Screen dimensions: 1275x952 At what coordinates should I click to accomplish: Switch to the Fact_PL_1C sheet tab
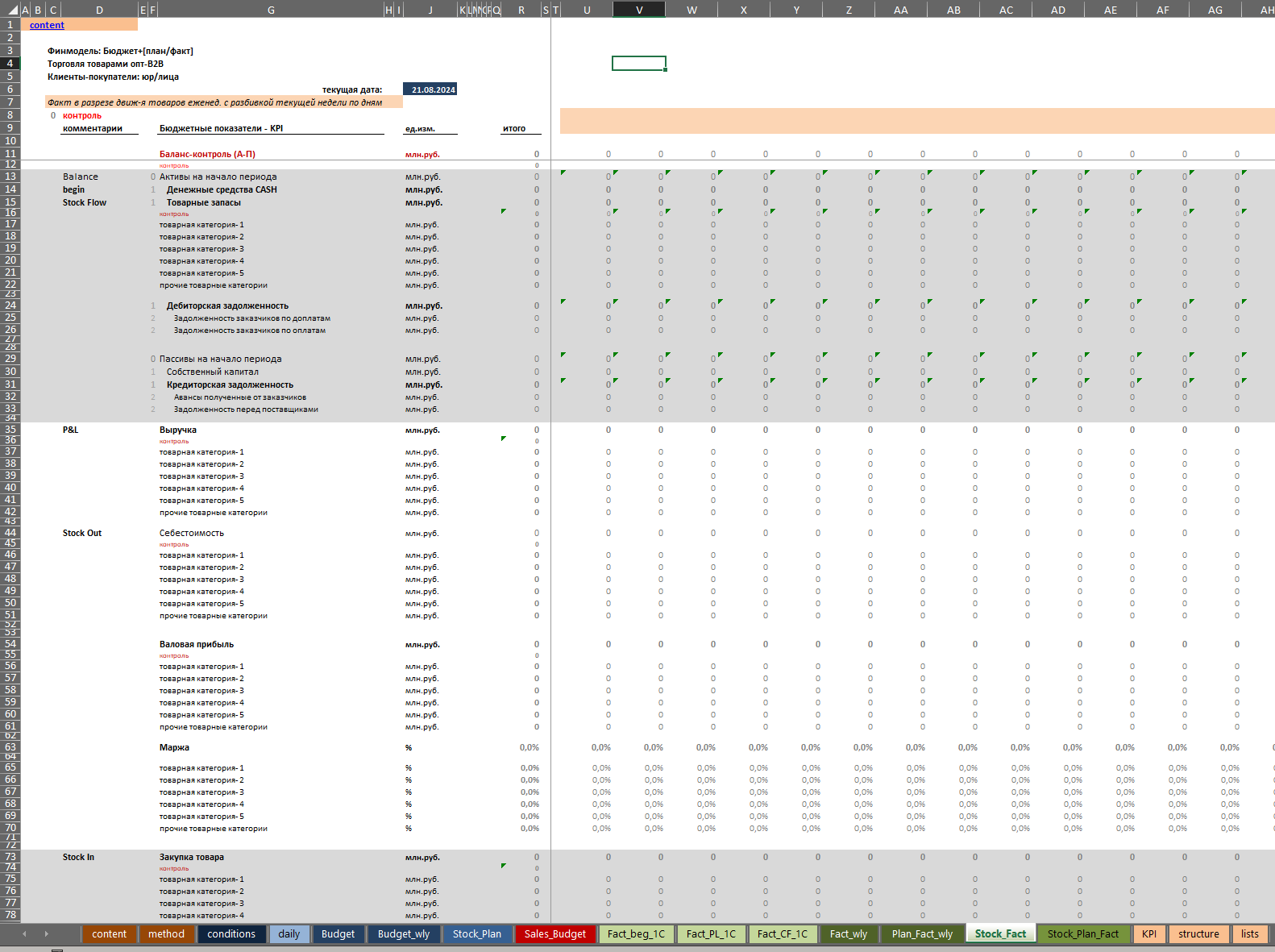point(711,934)
